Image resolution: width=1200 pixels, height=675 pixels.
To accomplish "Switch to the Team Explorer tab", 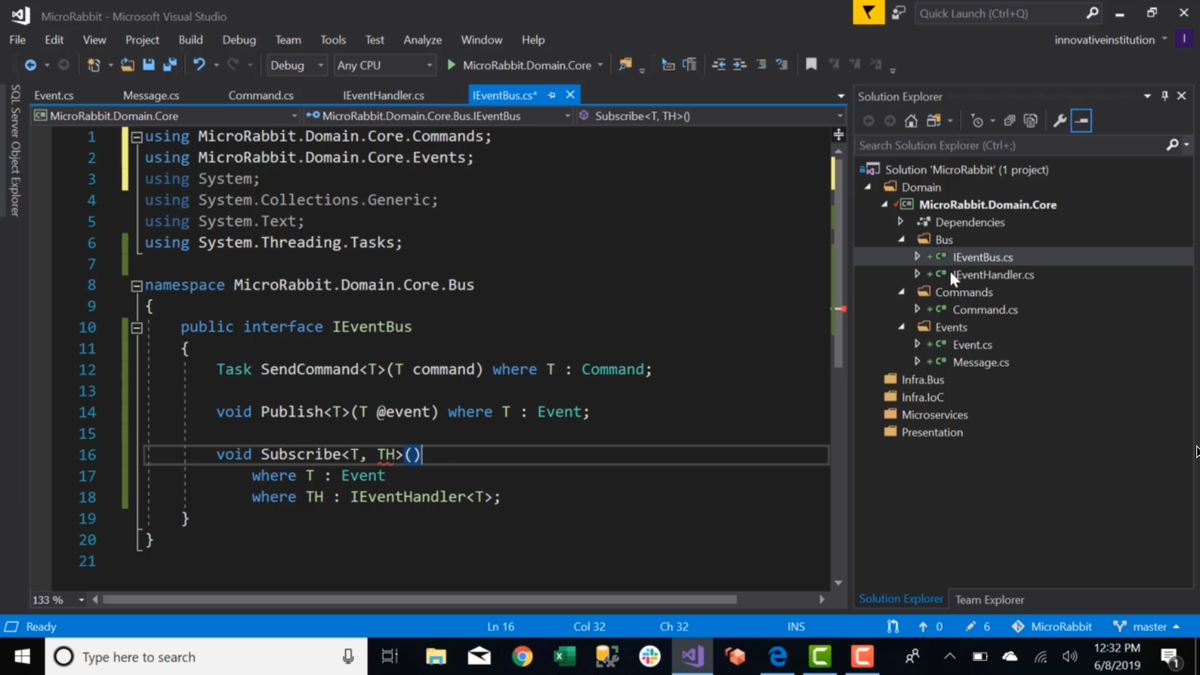I will tap(989, 600).
